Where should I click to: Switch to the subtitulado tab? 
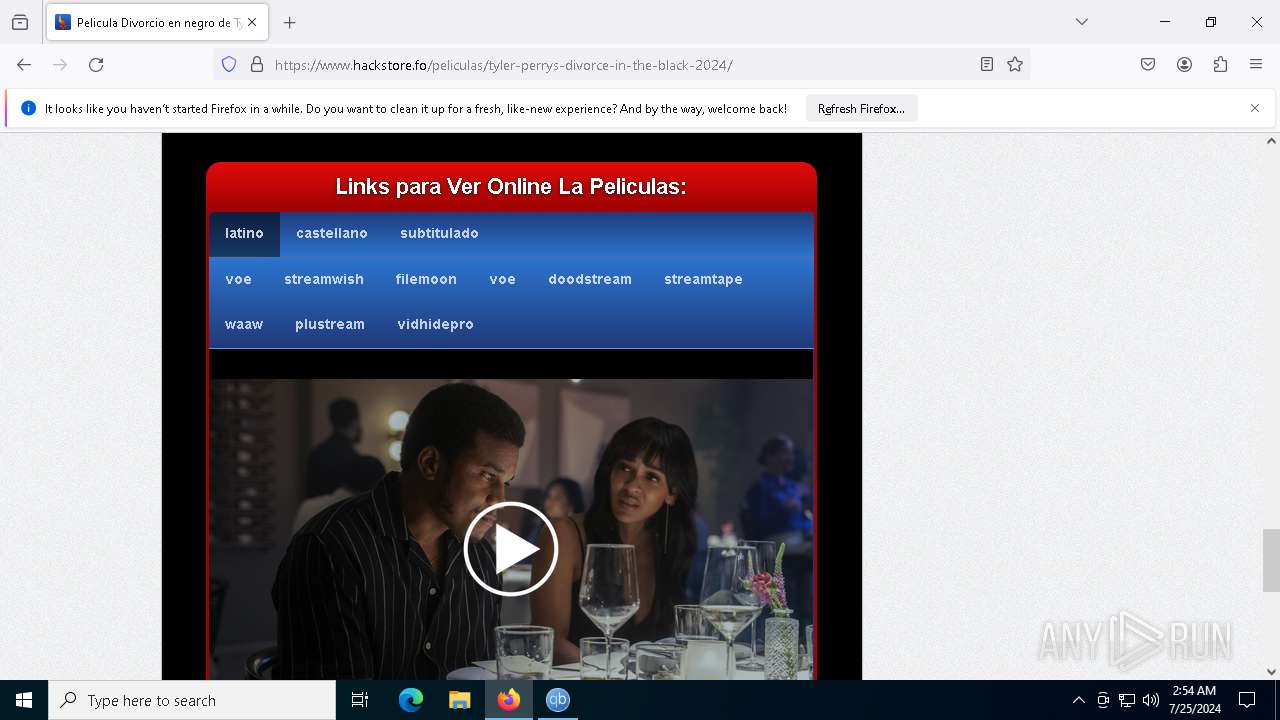coord(439,233)
